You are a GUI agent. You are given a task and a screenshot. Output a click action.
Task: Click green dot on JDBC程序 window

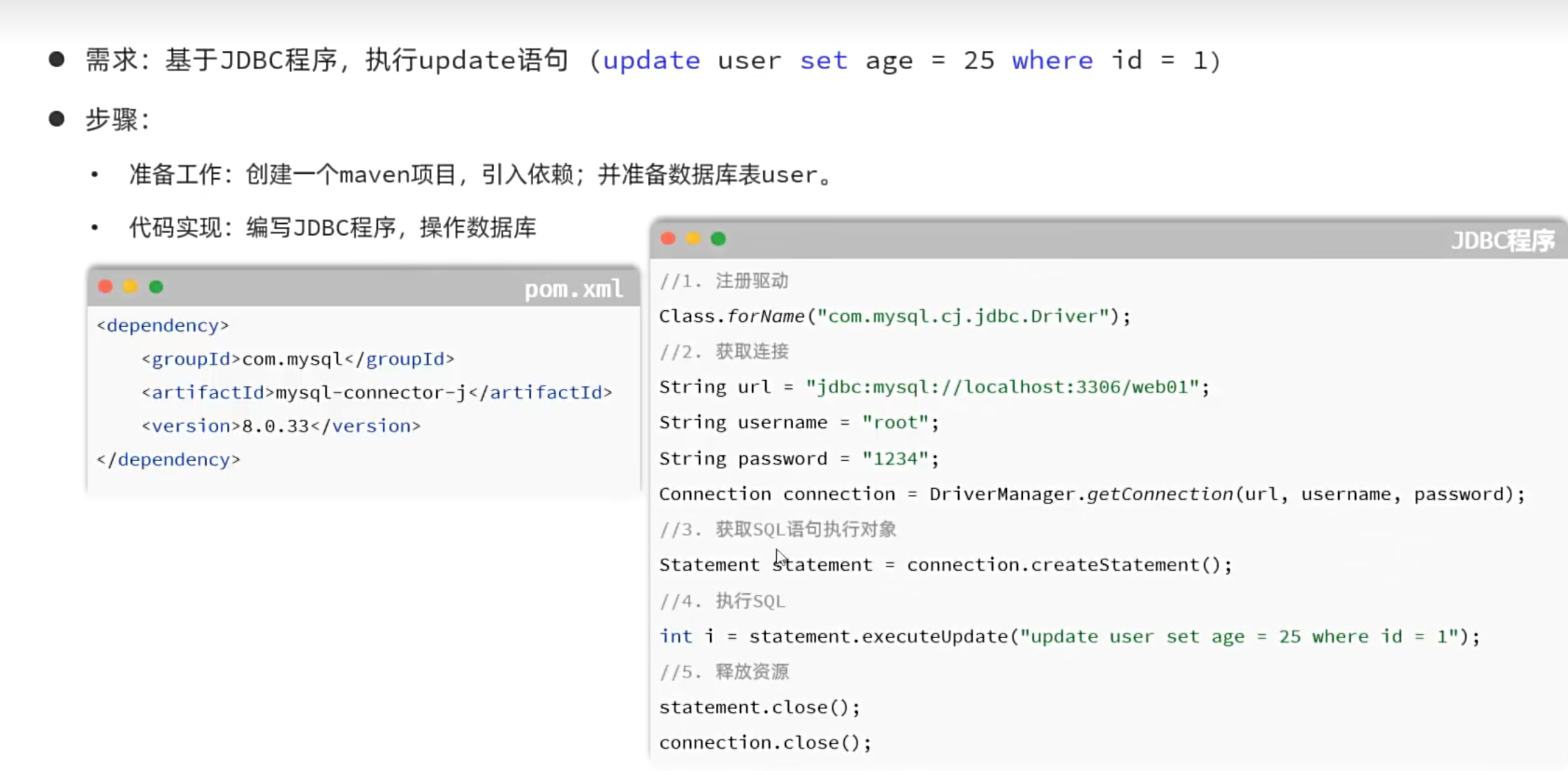click(718, 239)
